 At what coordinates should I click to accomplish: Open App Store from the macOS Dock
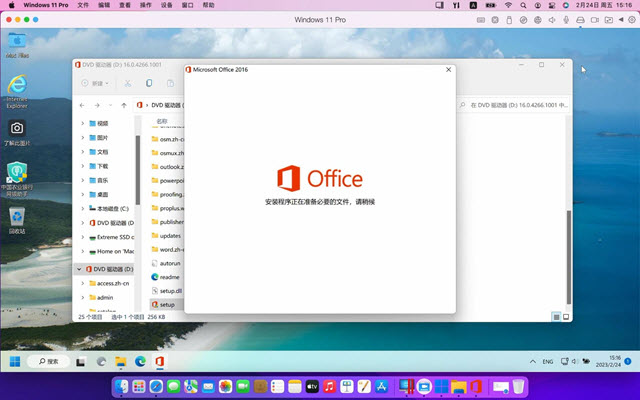pyautogui.click(x=381, y=386)
